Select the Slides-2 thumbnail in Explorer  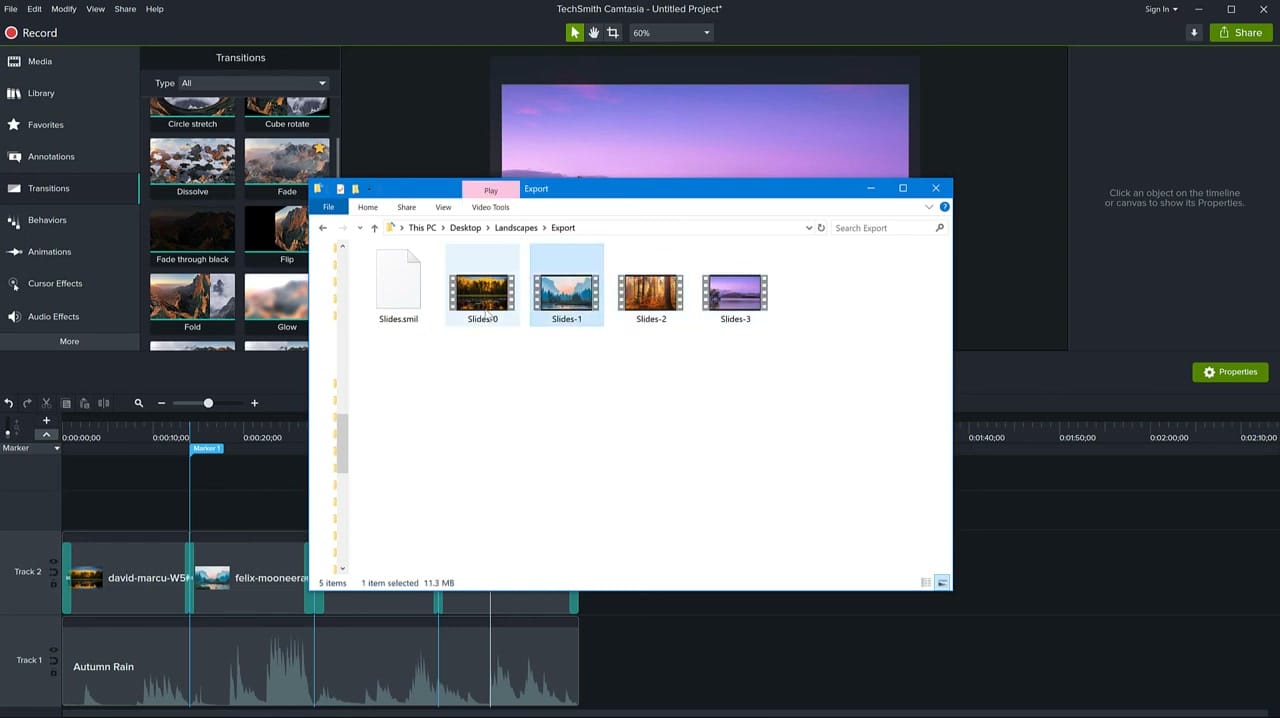pos(651,292)
